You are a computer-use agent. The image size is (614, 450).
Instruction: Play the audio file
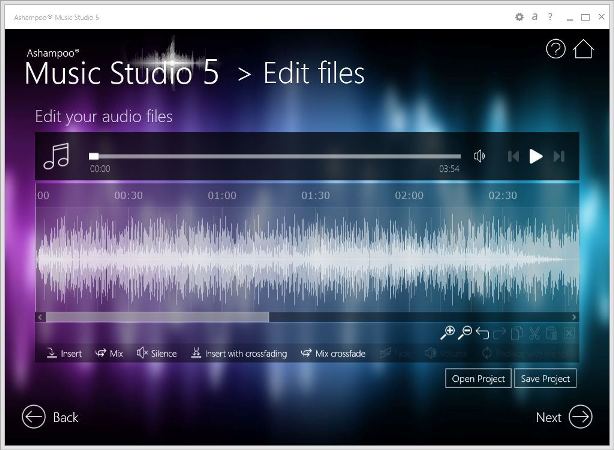[536, 156]
